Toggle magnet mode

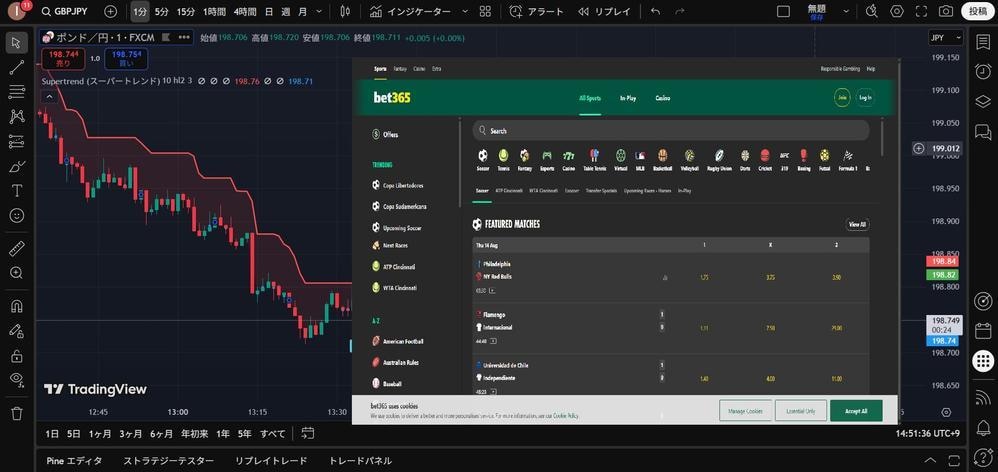tap(17, 306)
